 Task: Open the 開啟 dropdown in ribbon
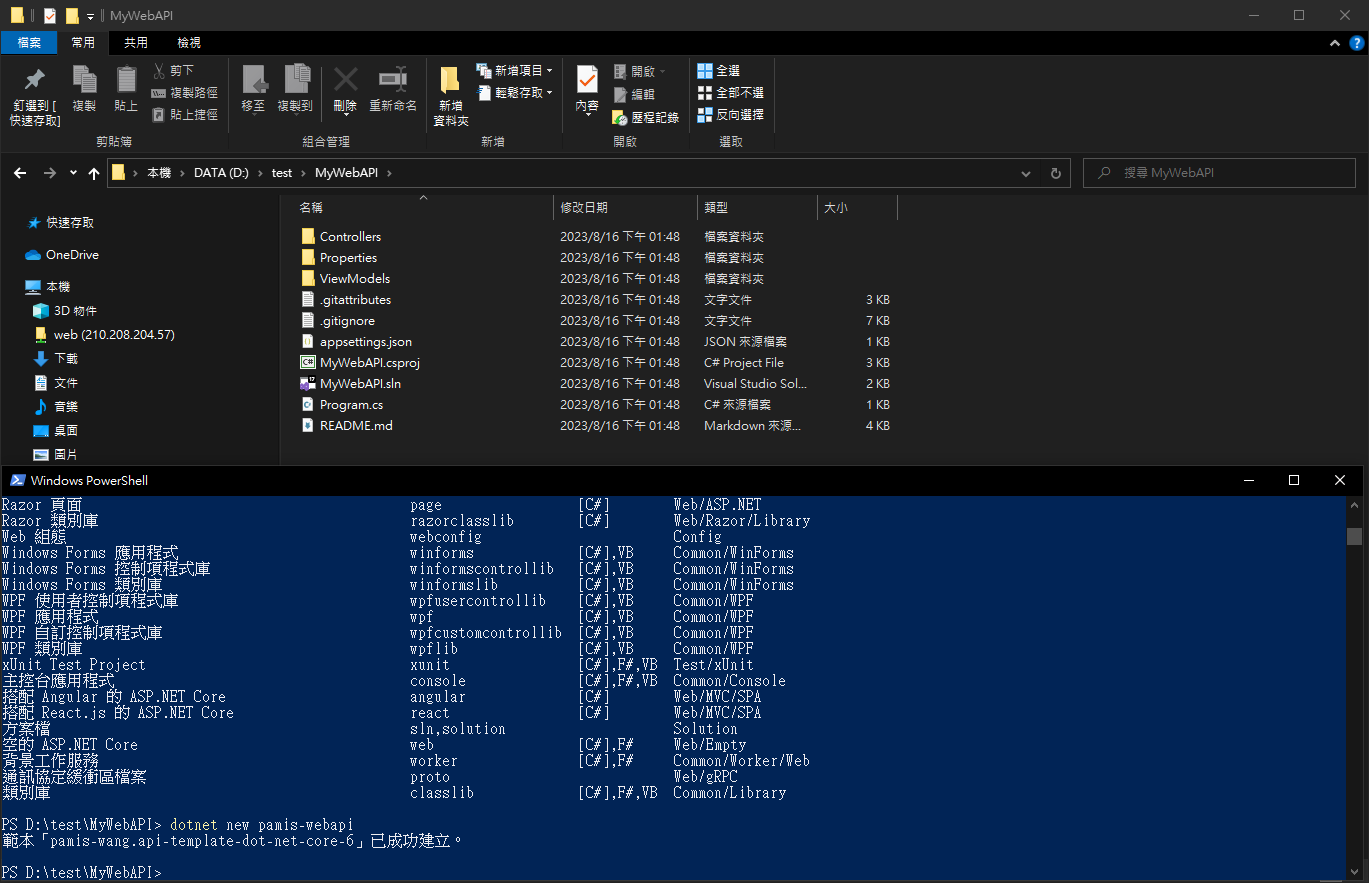(x=640, y=72)
